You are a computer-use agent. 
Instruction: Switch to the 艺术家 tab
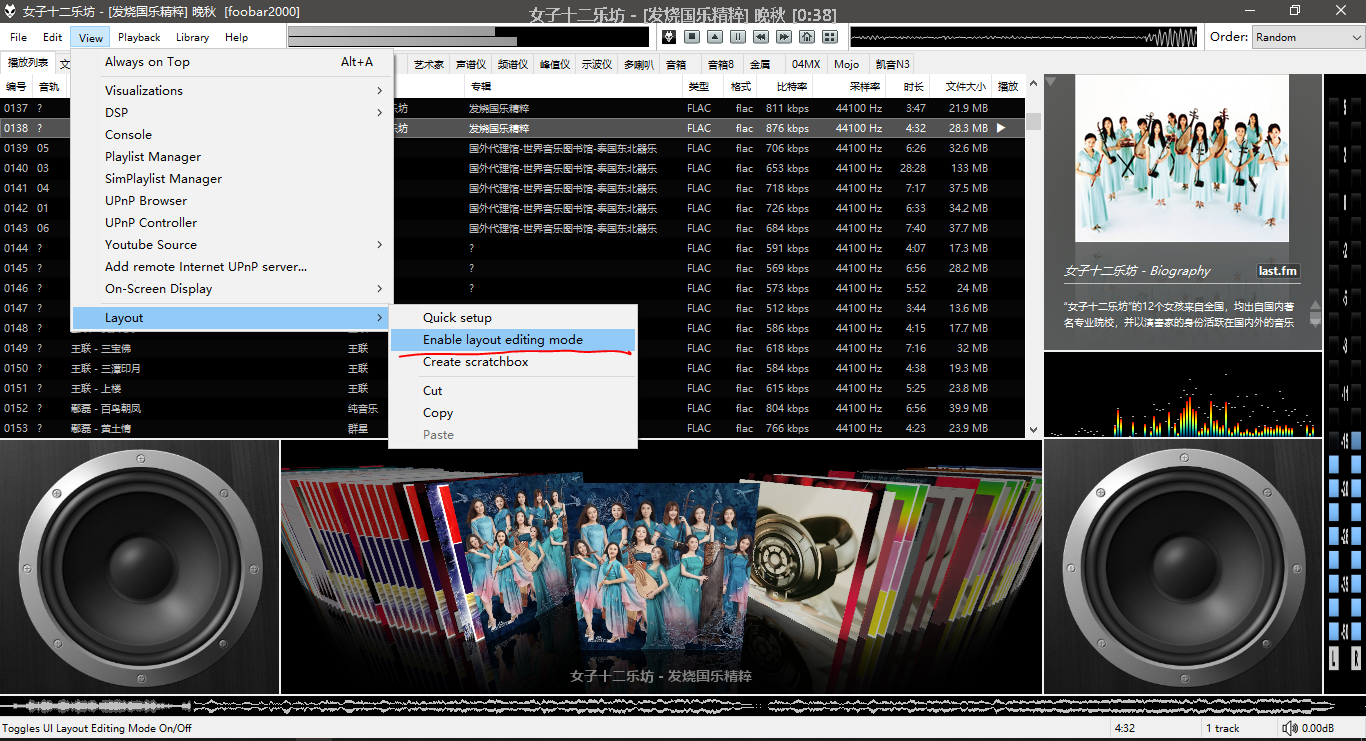click(x=429, y=64)
